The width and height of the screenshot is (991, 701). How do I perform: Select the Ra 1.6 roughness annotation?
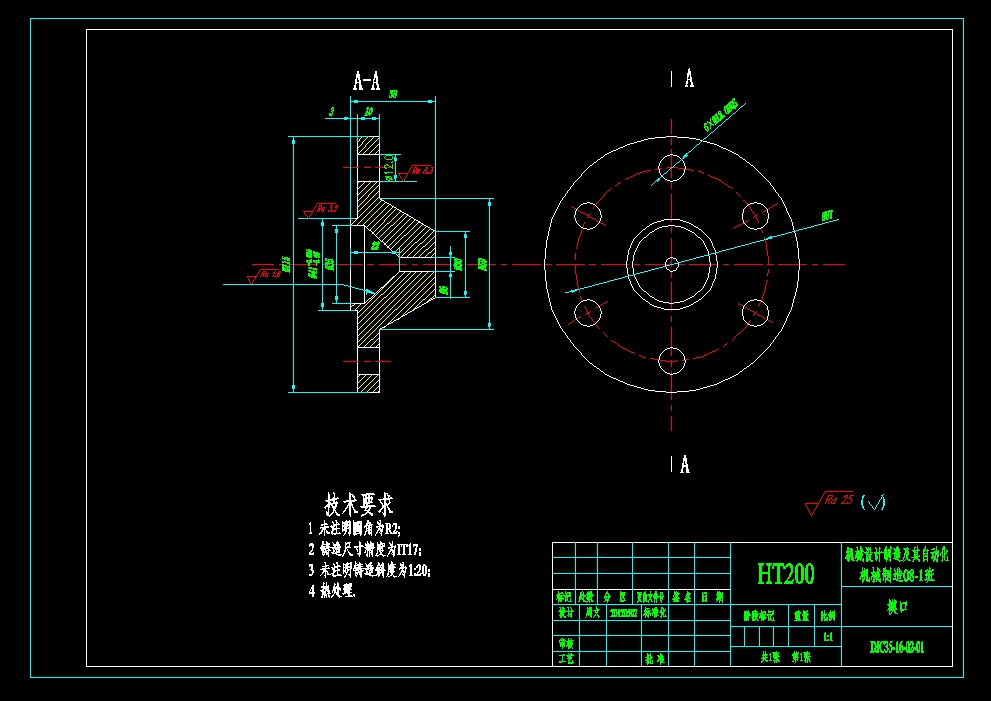coord(264,276)
